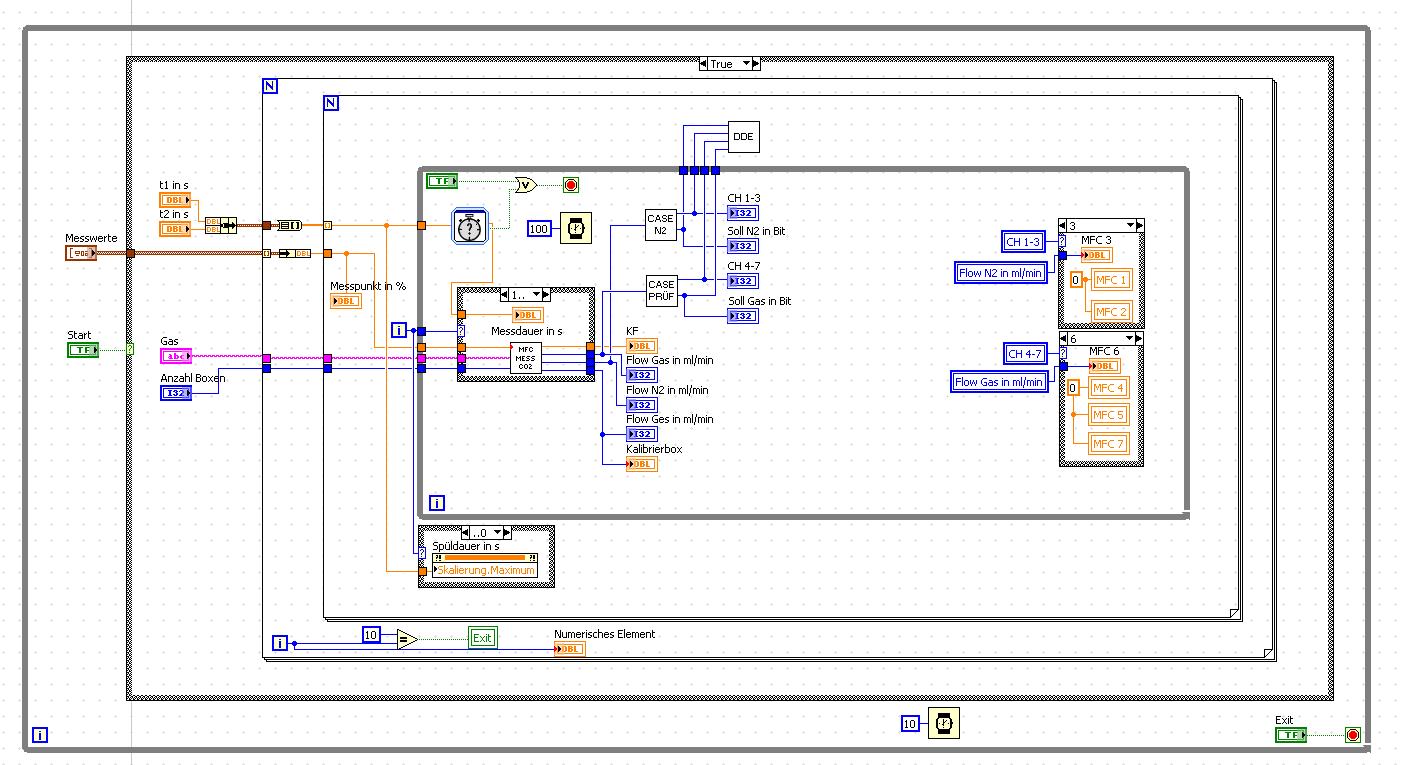Click the inner N count terminal
Image resolution: width=1408 pixels, height=765 pixels.
(332, 103)
